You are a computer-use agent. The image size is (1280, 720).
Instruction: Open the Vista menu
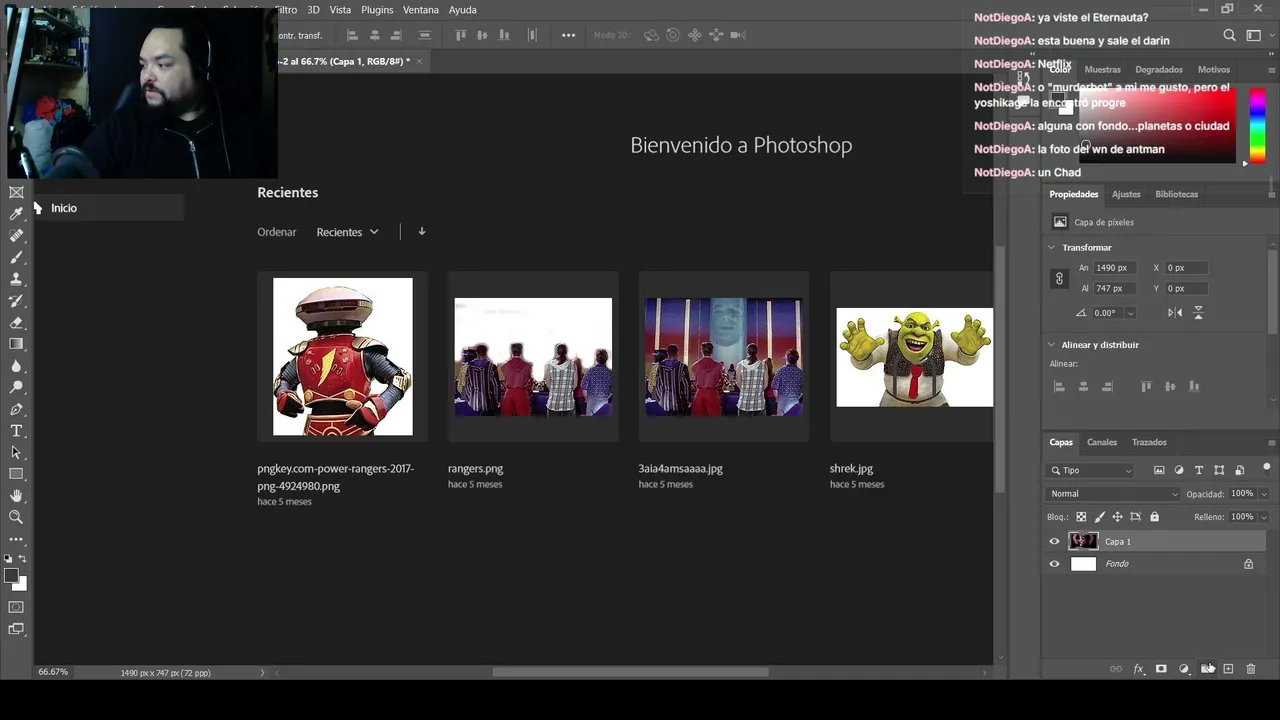tap(340, 10)
